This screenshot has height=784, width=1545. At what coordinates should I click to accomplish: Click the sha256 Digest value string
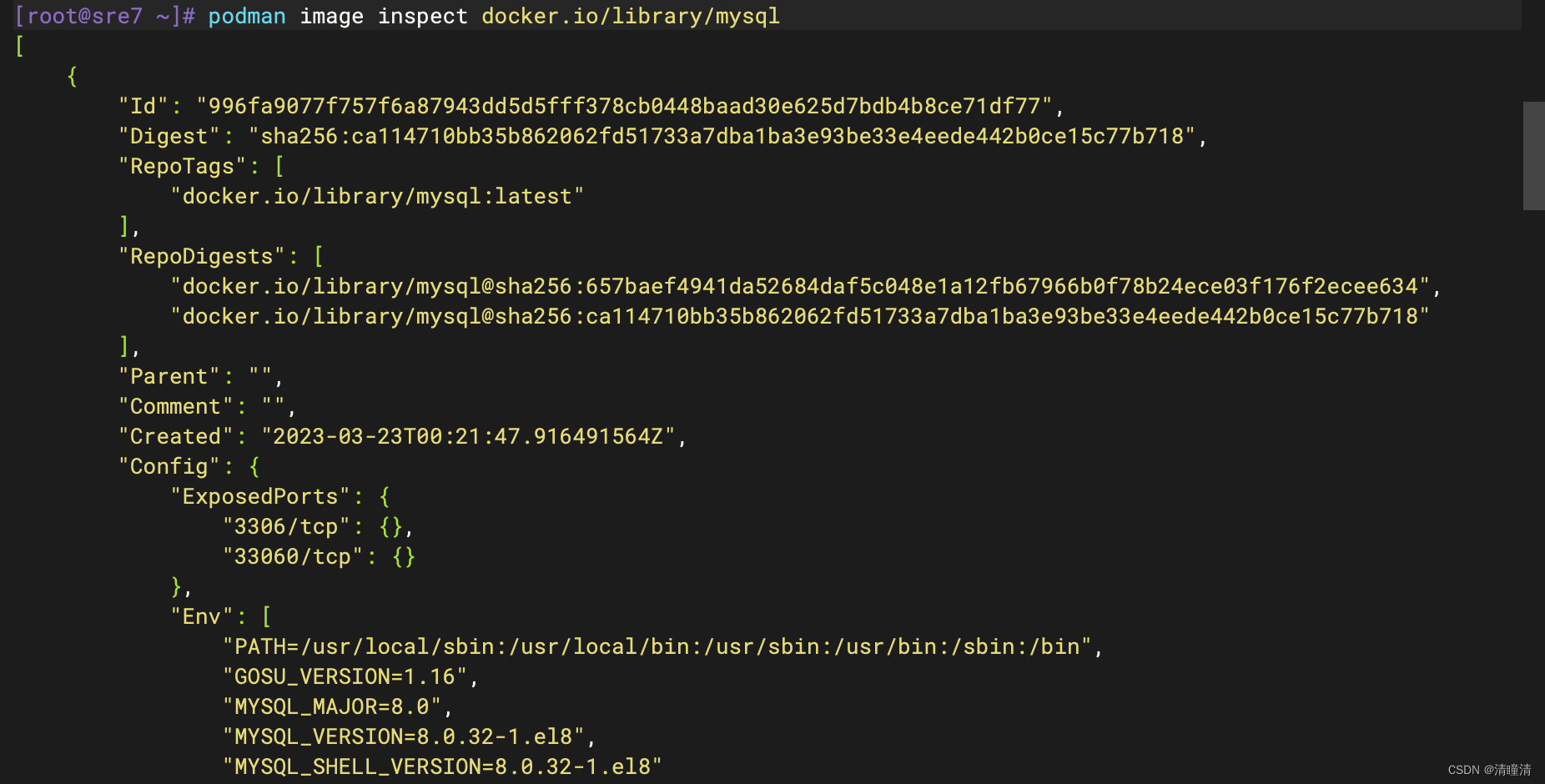click(722, 136)
